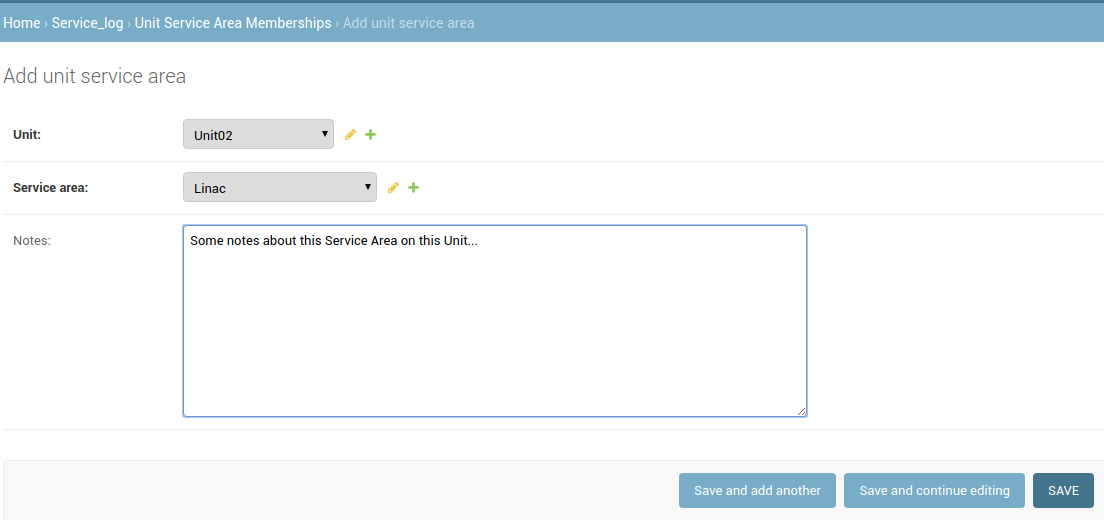1104x520 pixels.
Task: Add another Service area with plus icon
Action: pyautogui.click(x=413, y=187)
